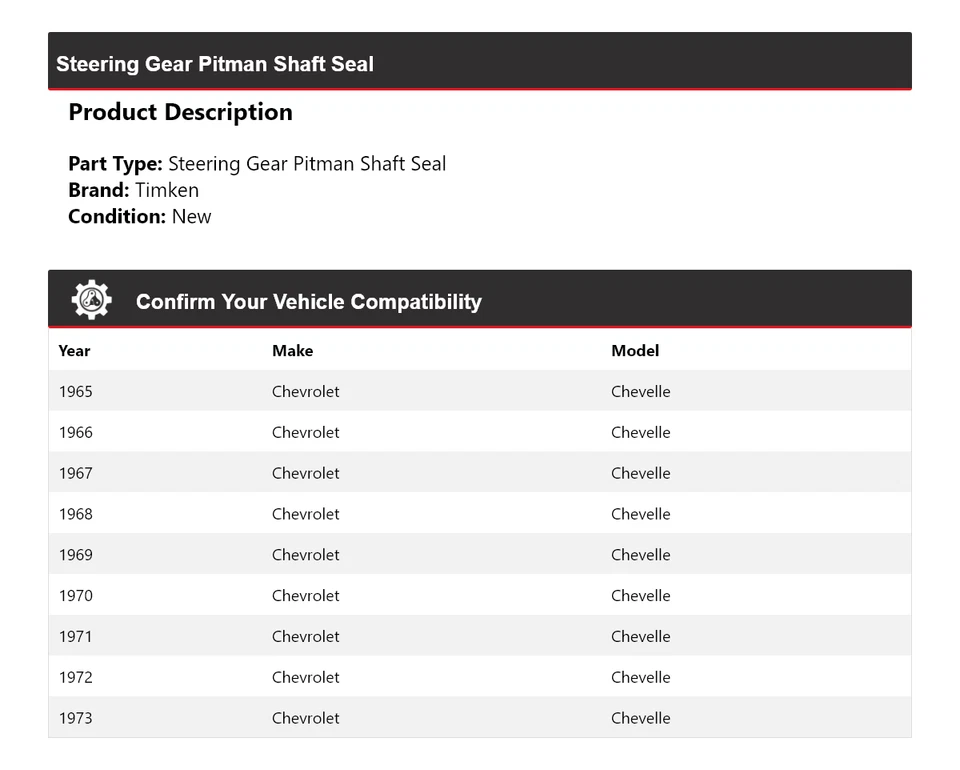Click the 1971 year cell
Screen dimensions: 960x770
pyautogui.click(x=75, y=637)
